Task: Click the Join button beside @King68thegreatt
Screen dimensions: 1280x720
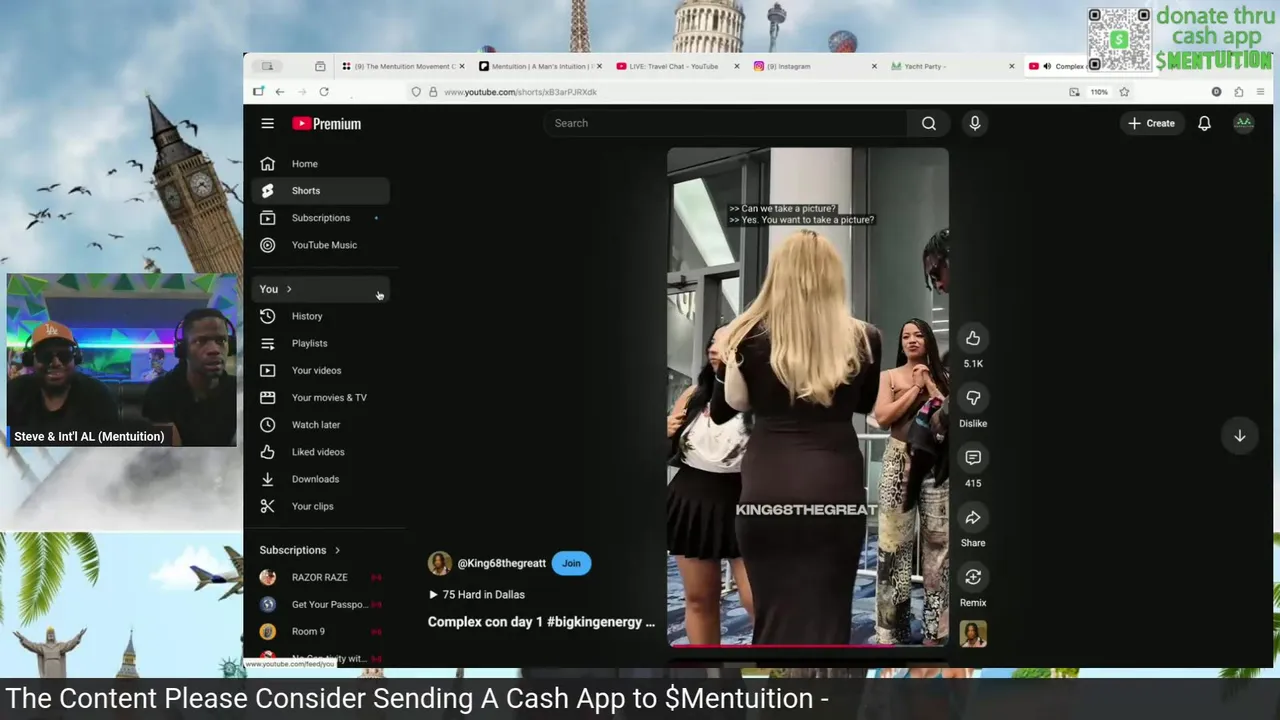Action: tap(571, 563)
